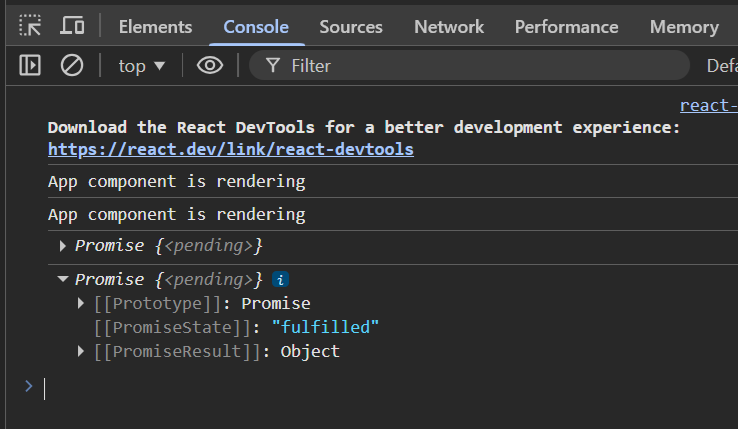
Task: Expand the [[PromiseResult]] Object
Action: pos(81,352)
